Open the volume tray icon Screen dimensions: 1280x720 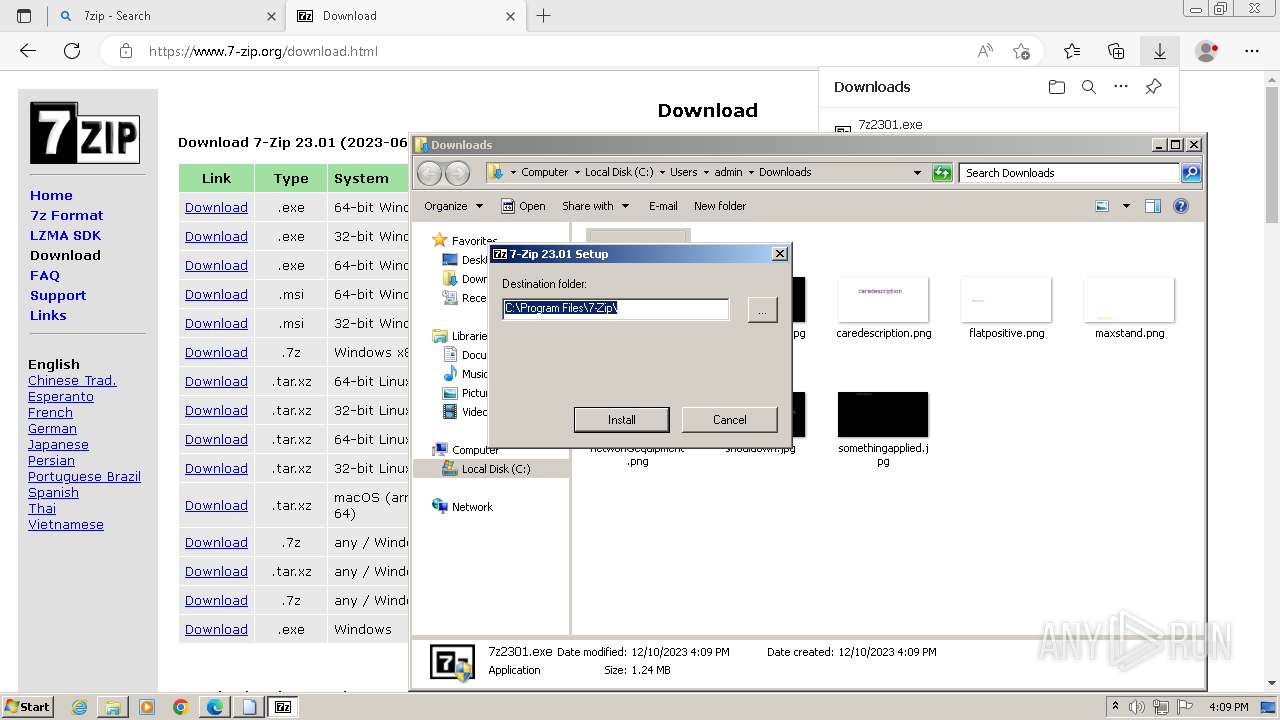(1138, 707)
